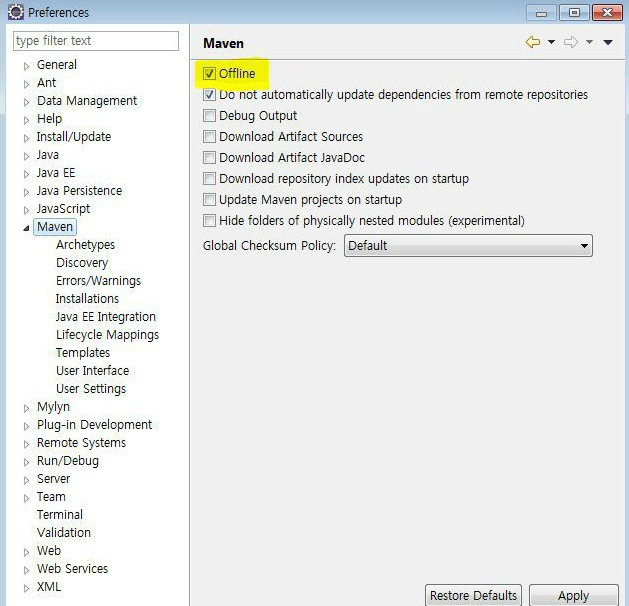
Task: Expand the XML node arrow
Action: pyautogui.click(x=26, y=588)
